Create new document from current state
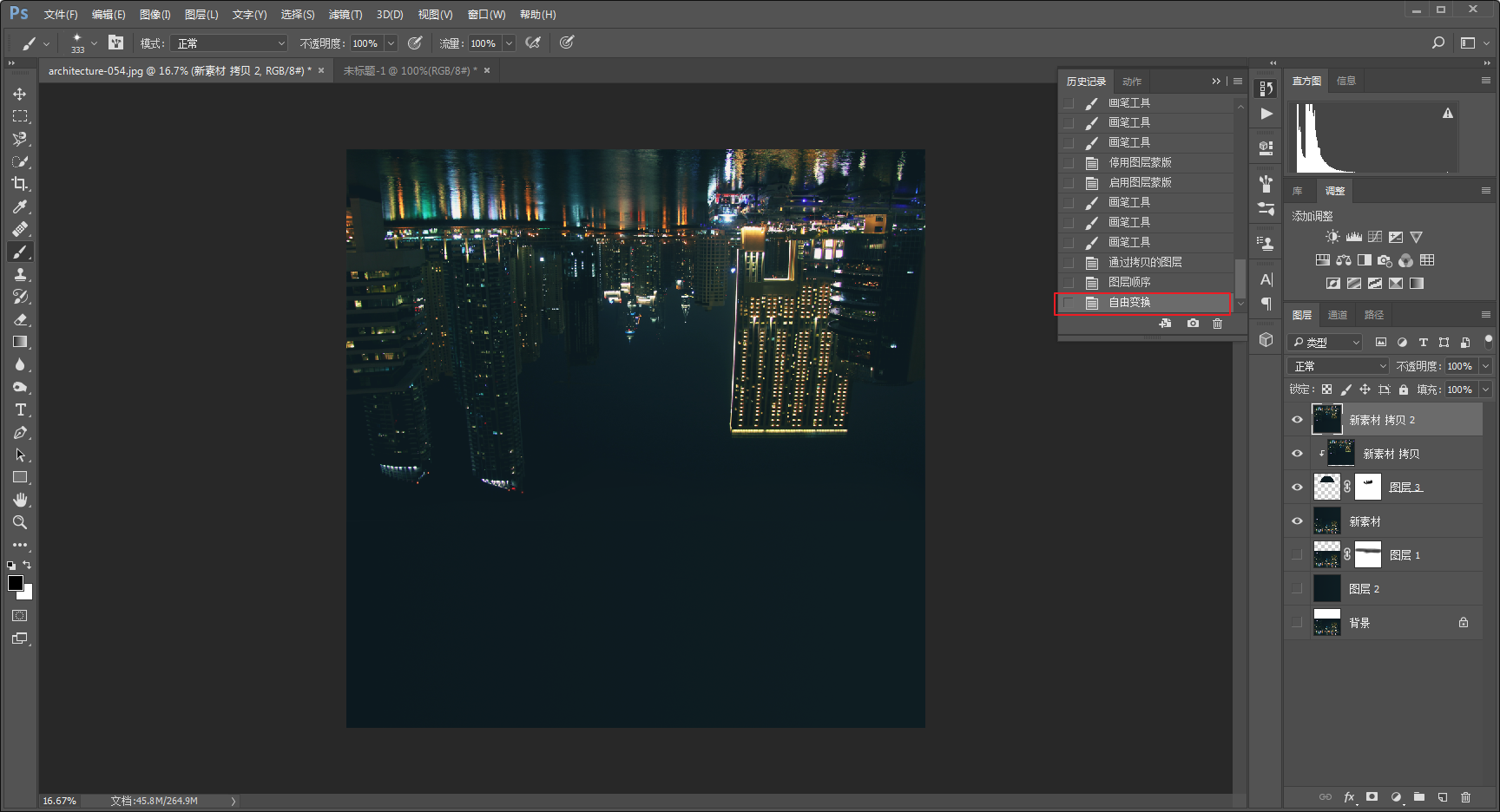Viewport: 1500px width, 812px height. (x=1166, y=324)
